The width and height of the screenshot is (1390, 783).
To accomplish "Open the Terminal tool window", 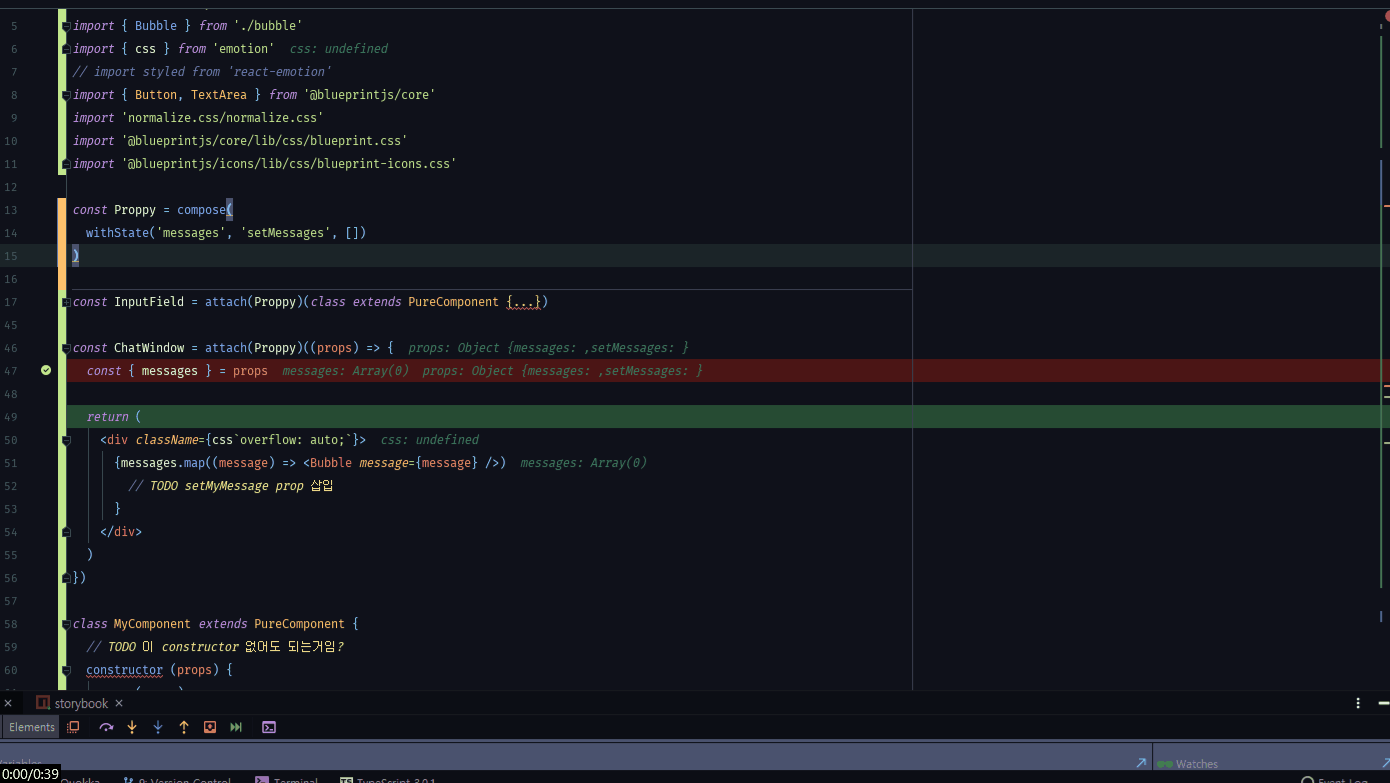I will (286, 780).
